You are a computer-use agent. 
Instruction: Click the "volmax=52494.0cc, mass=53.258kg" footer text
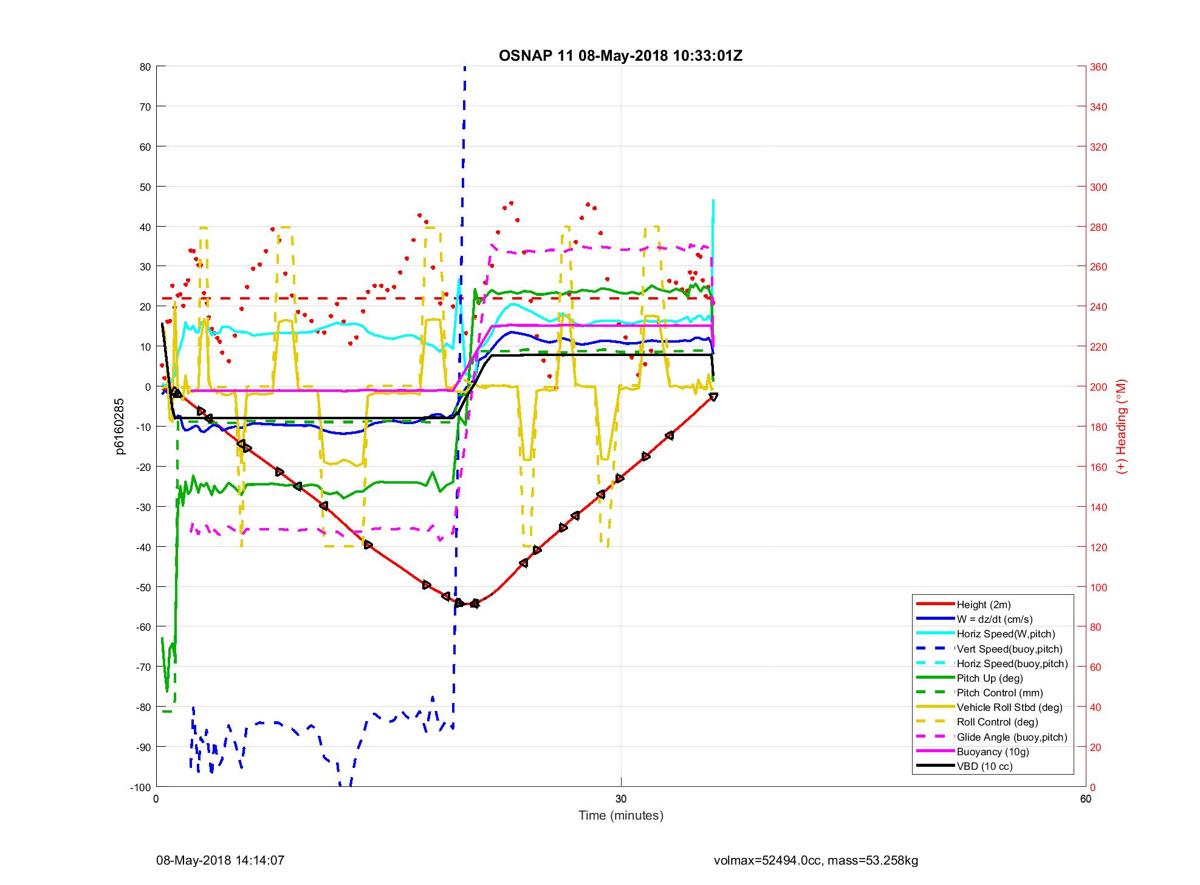(816, 860)
